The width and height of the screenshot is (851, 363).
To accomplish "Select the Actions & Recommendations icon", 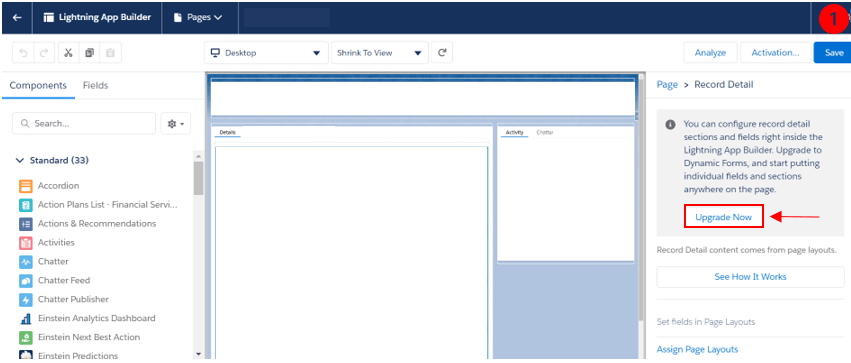I will point(26,224).
